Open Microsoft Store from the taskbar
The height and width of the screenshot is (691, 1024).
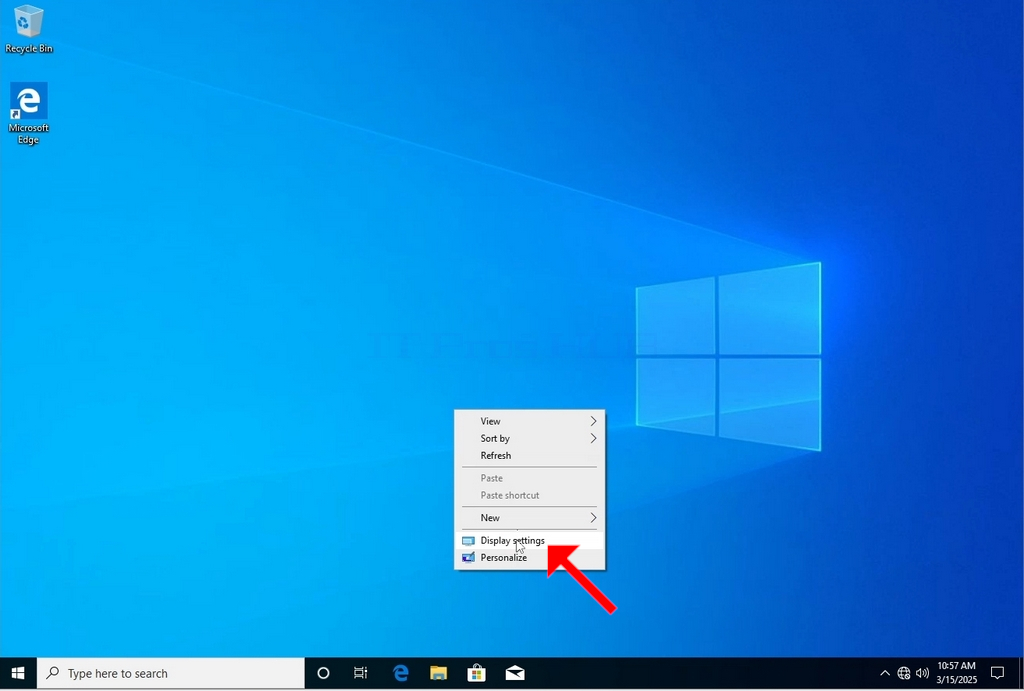[477, 673]
